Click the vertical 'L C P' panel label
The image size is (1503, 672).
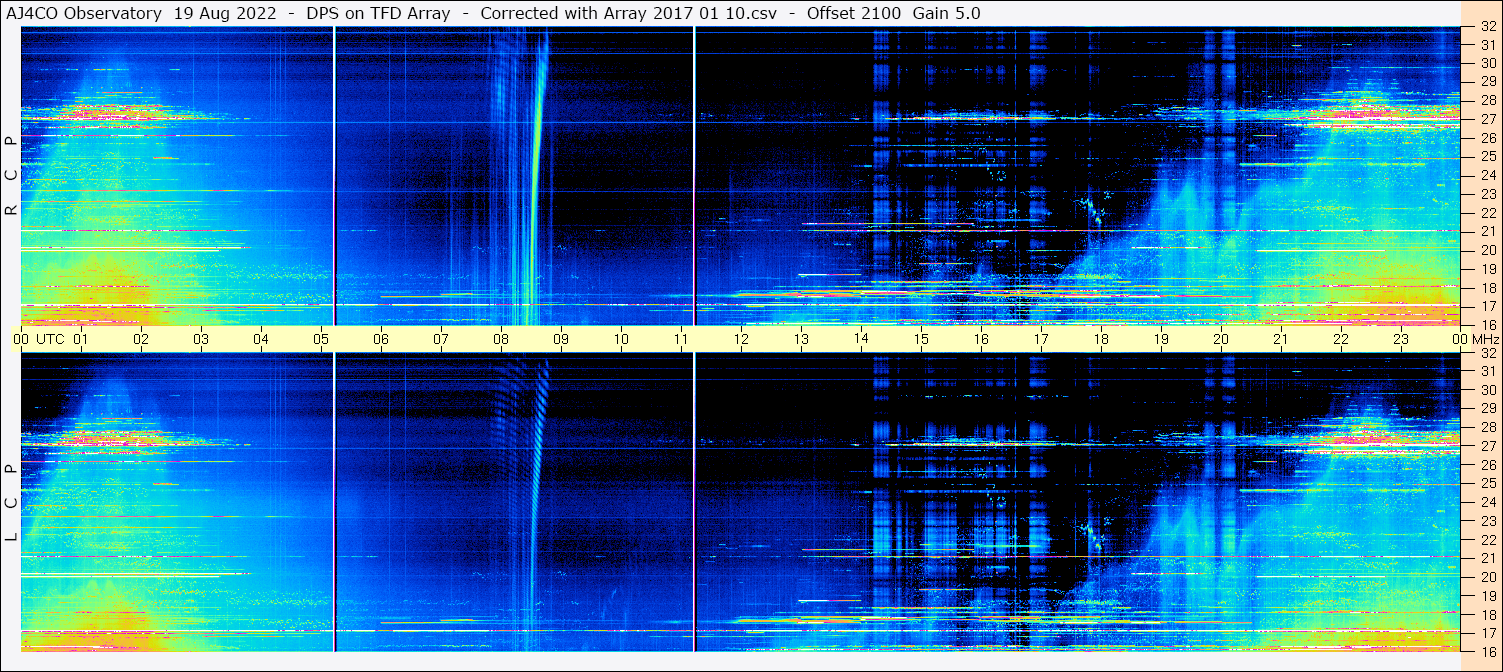[12, 503]
